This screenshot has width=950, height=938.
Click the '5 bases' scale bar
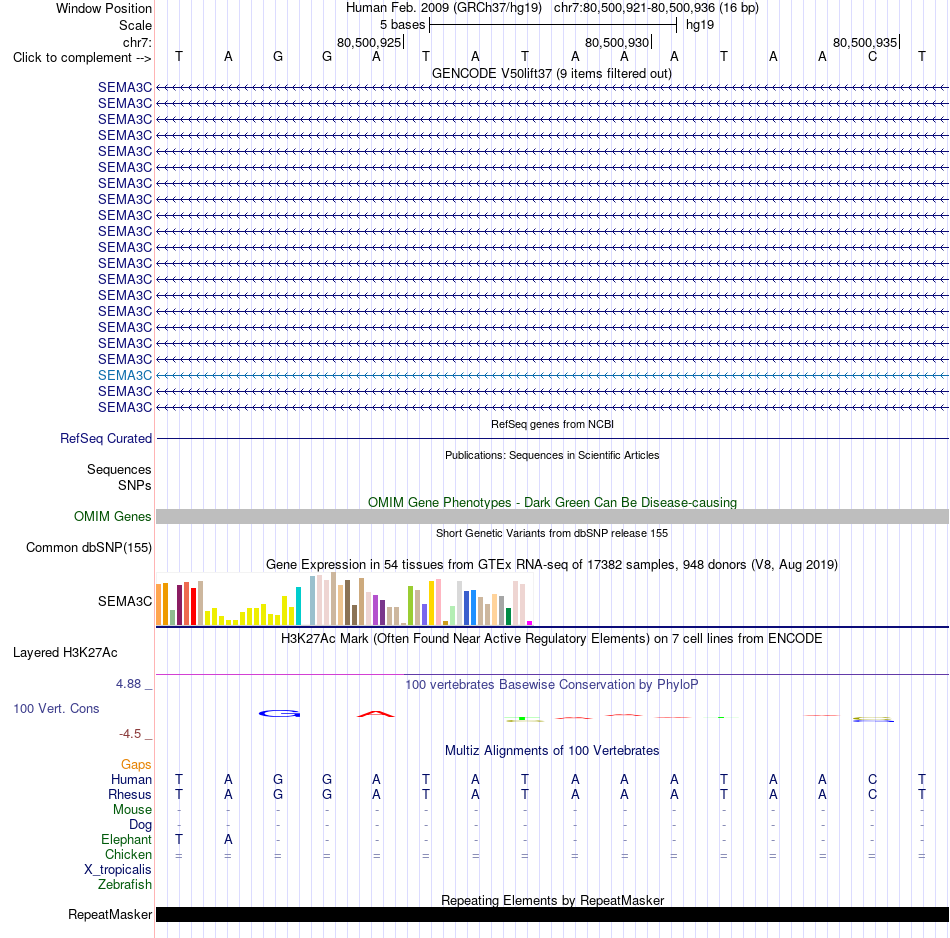[x=553, y=25]
